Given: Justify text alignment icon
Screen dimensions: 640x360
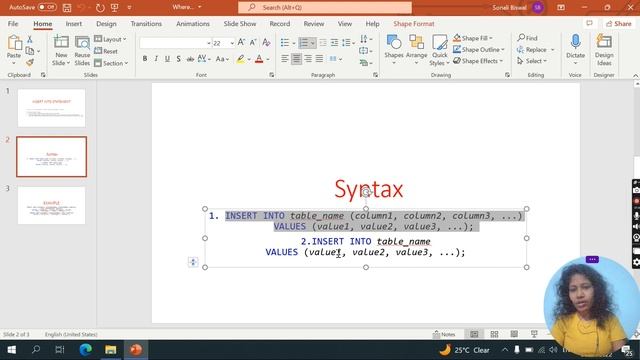Looking at the screenshot, I should (319, 59).
